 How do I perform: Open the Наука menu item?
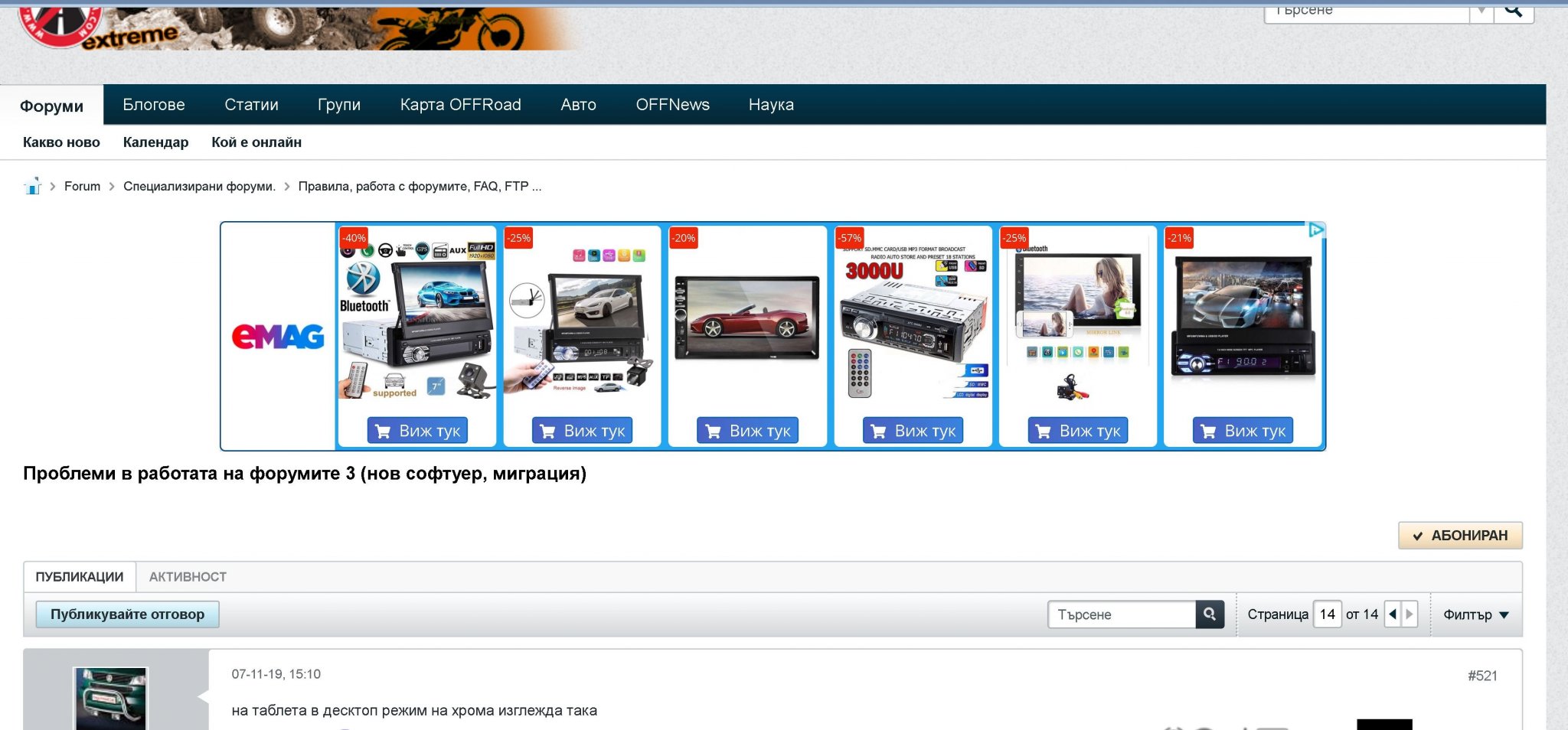coord(771,105)
